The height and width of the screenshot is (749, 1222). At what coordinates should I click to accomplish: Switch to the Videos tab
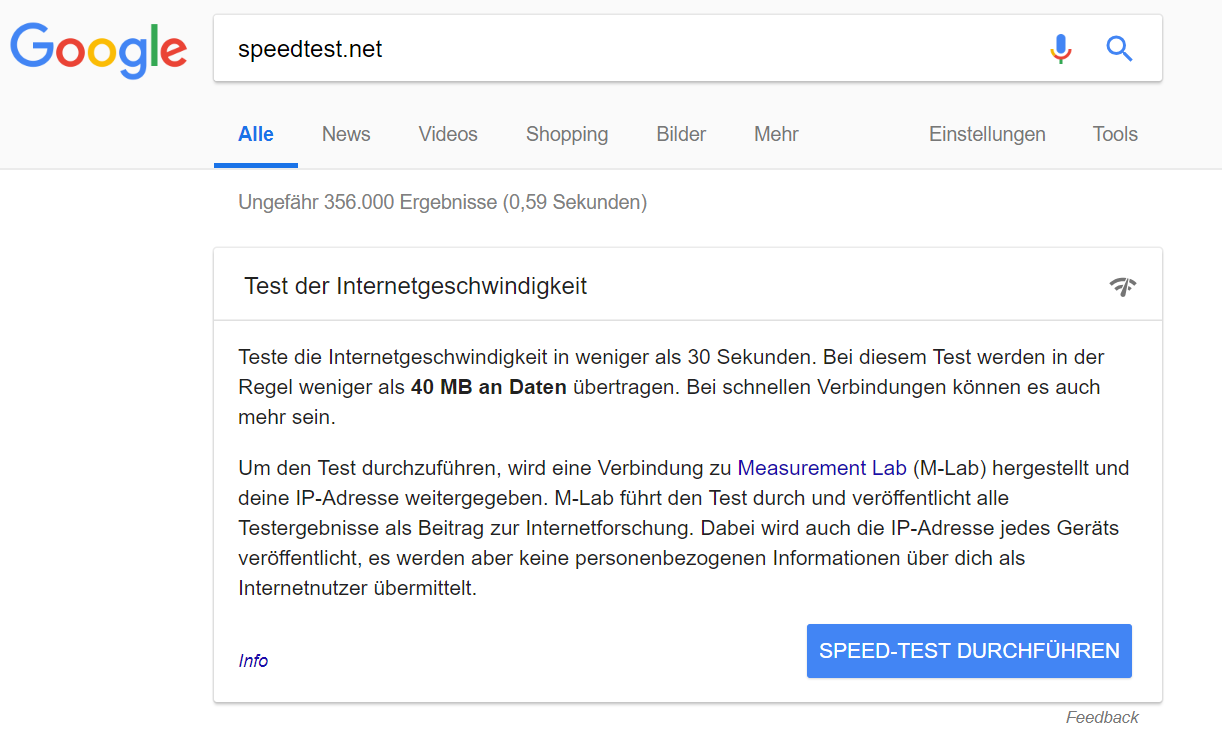point(447,133)
